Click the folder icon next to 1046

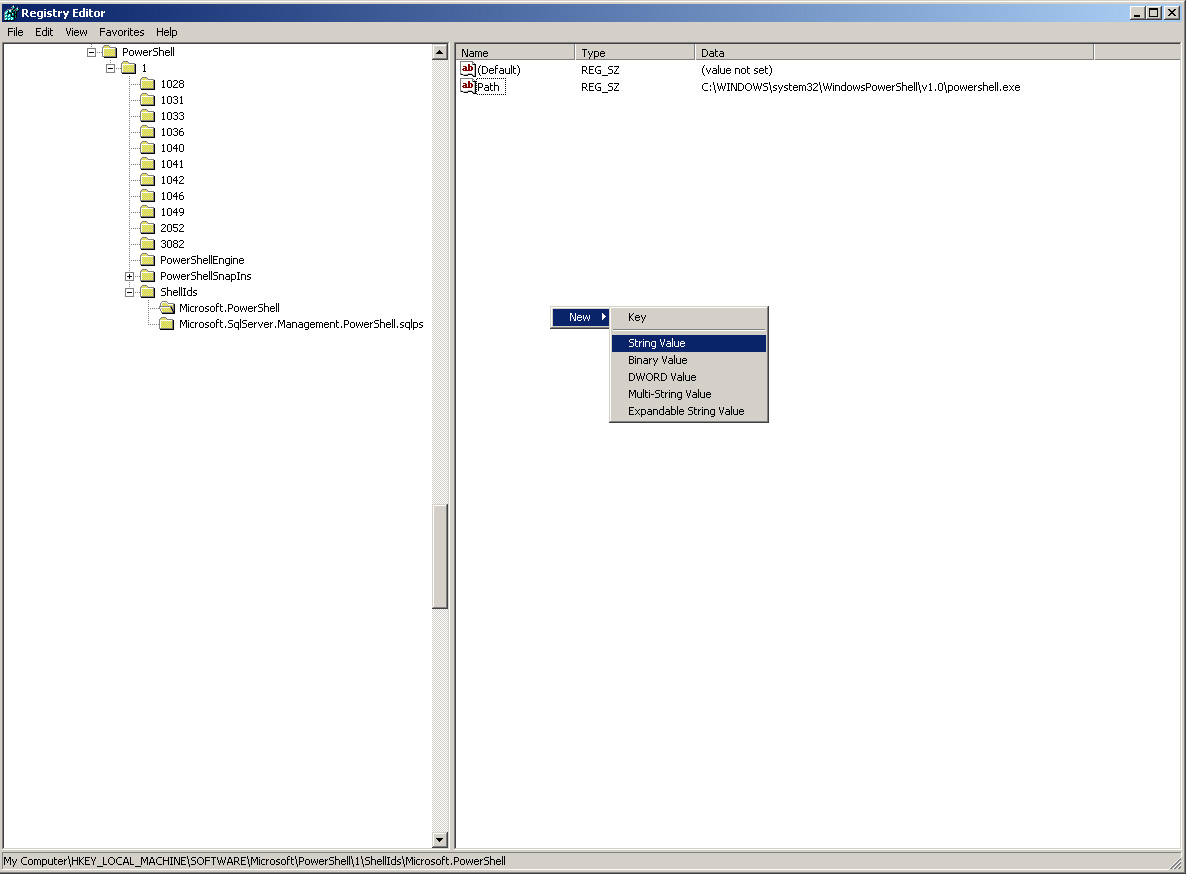(147, 196)
